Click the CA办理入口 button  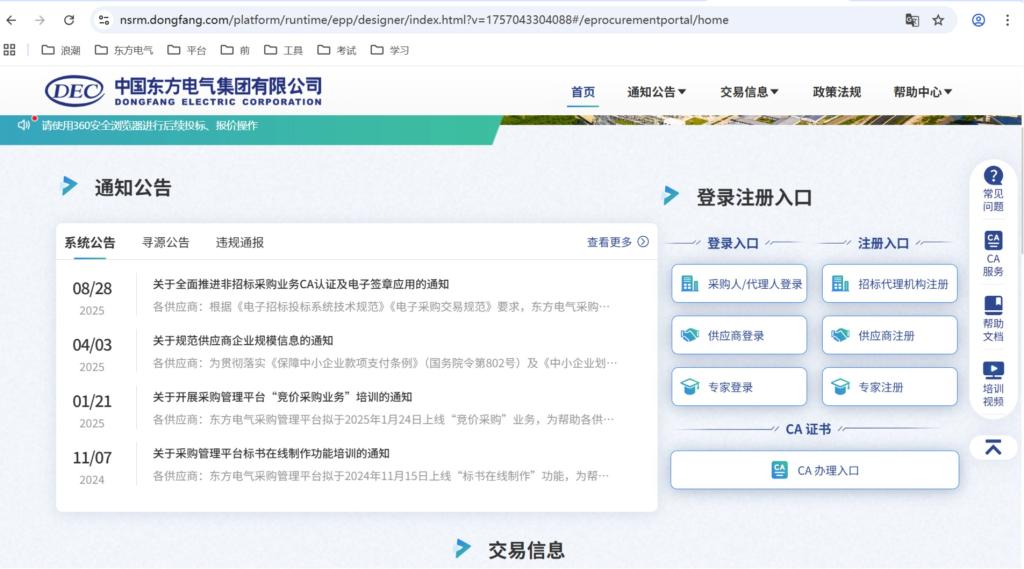coord(814,470)
